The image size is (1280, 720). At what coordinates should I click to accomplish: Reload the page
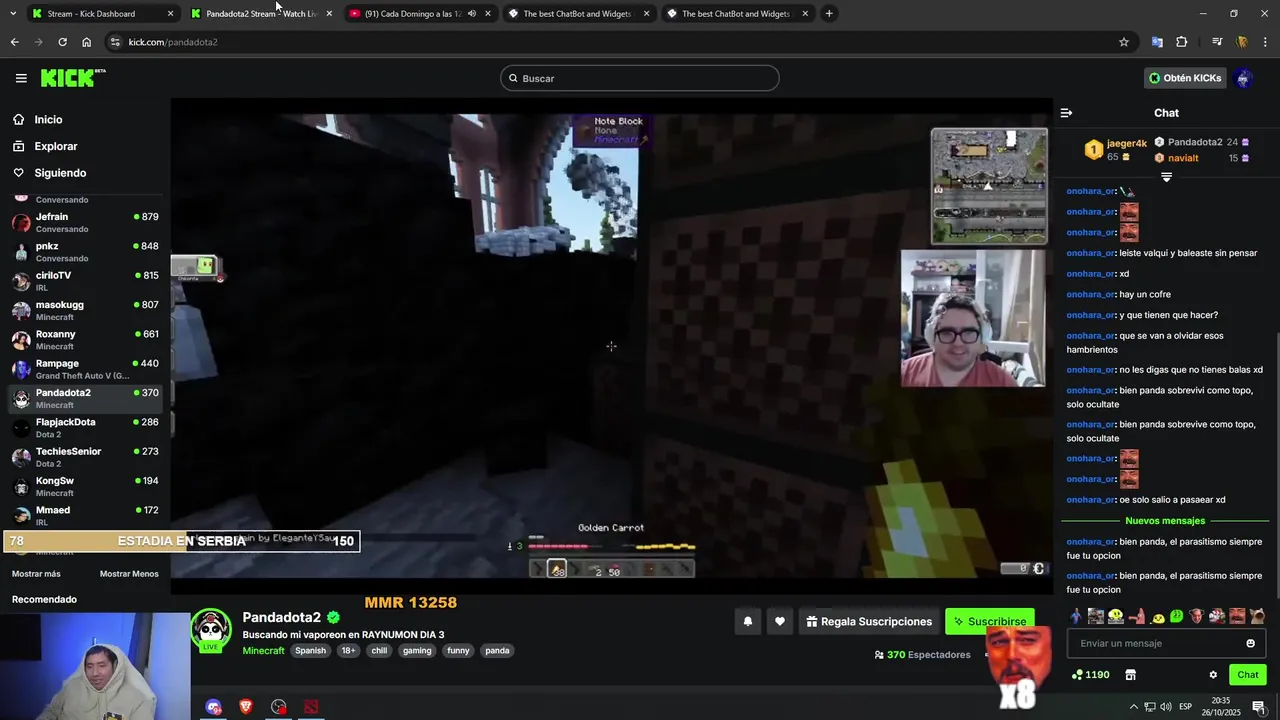click(62, 42)
